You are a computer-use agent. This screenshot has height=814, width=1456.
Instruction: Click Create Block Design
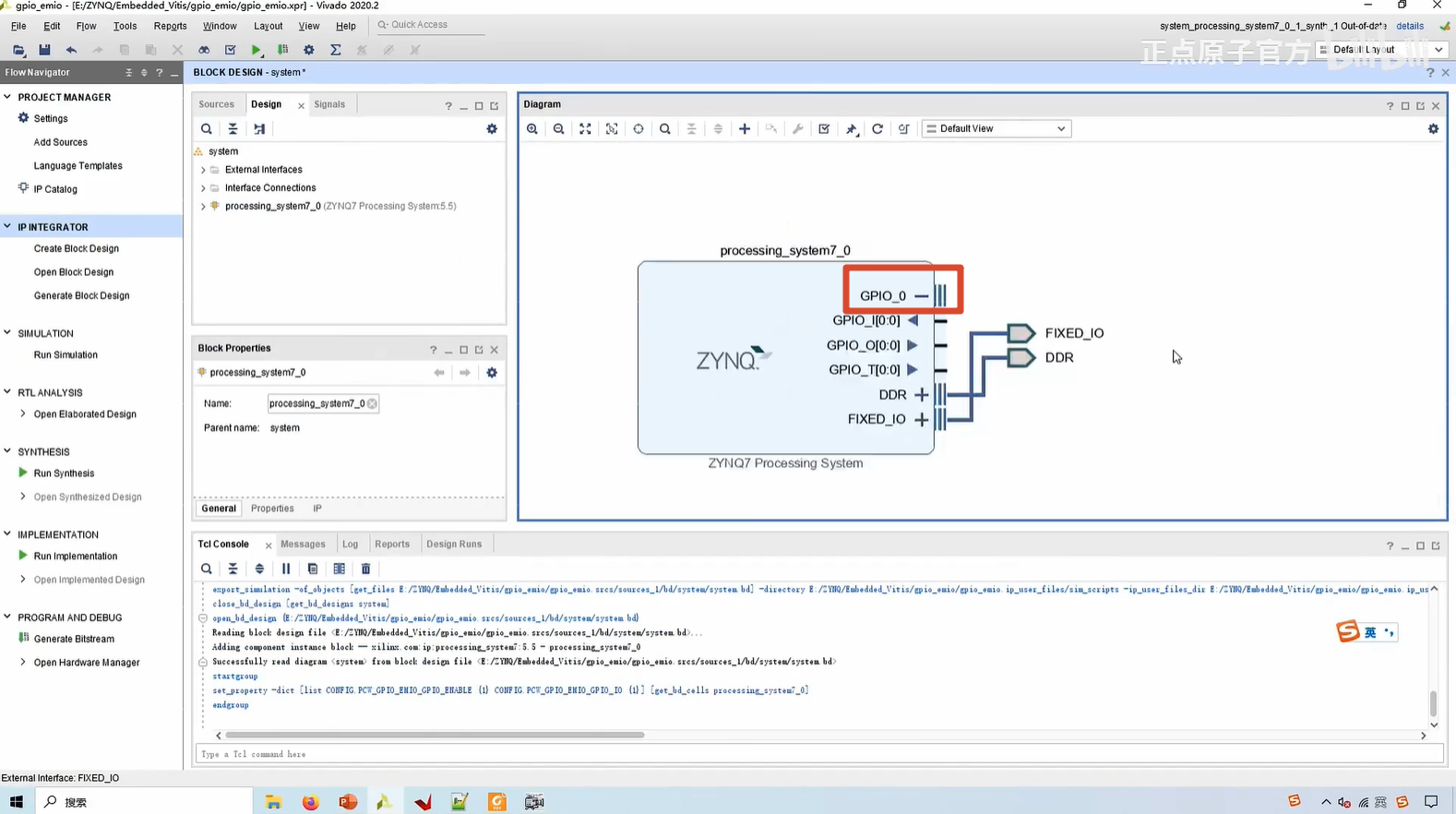click(x=77, y=249)
